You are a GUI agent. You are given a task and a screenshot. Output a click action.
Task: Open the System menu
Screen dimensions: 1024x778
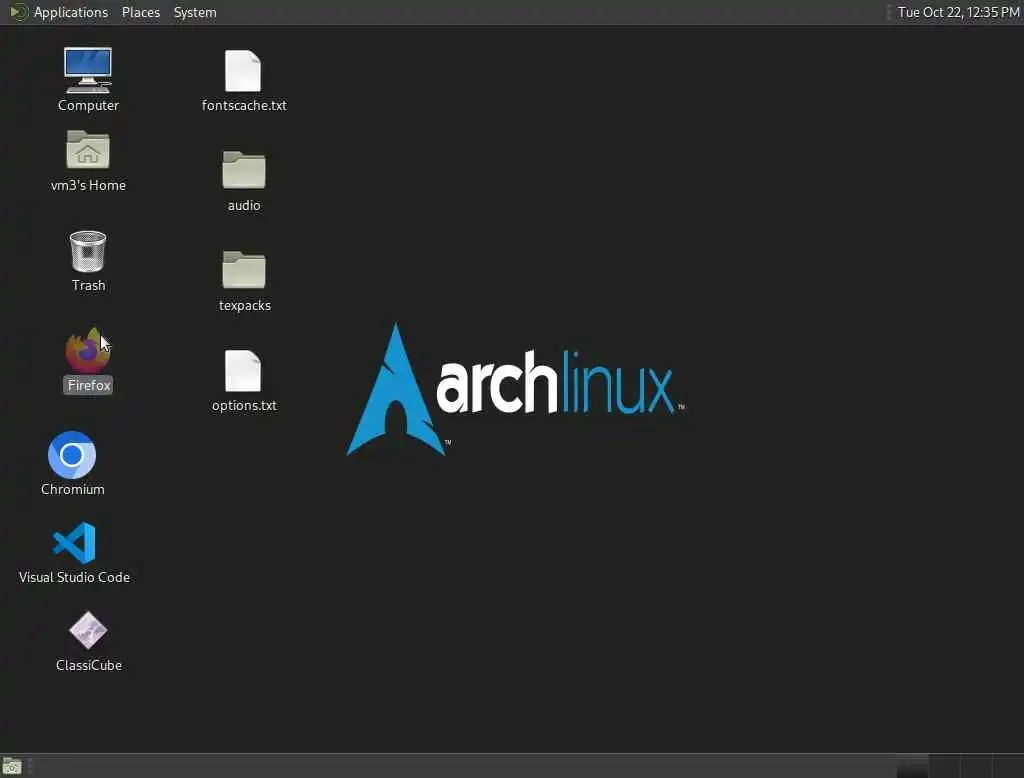[195, 12]
